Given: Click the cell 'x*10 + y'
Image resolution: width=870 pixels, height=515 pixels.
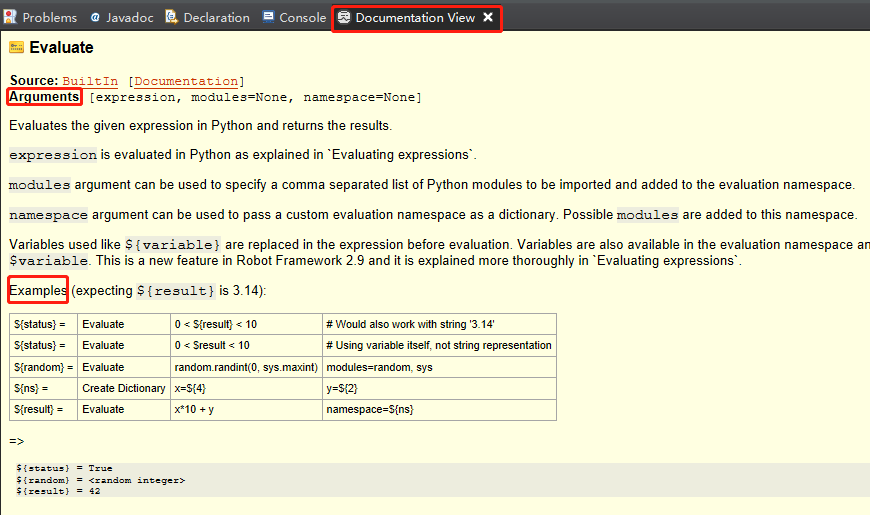Looking at the screenshot, I should click(246, 409).
